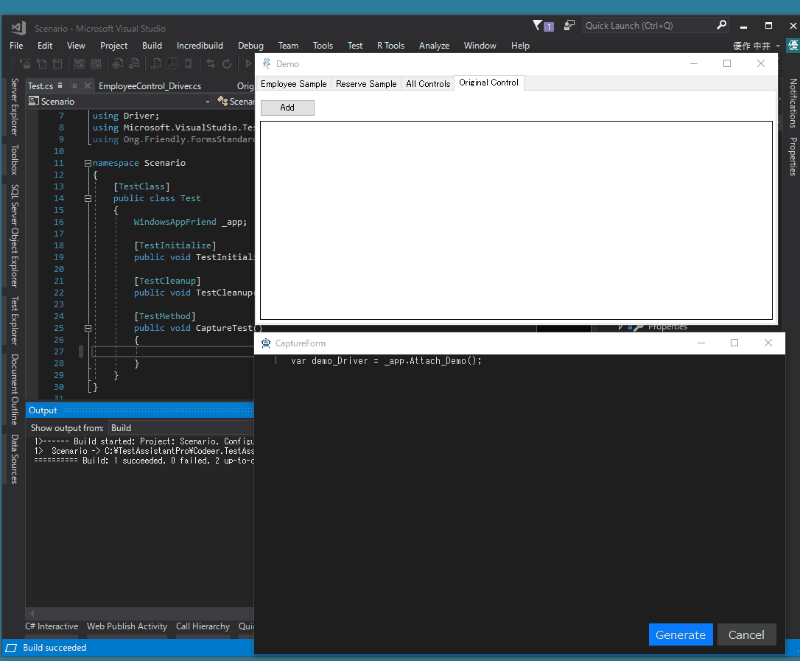Open the notifications filter flag icon

pos(537,25)
